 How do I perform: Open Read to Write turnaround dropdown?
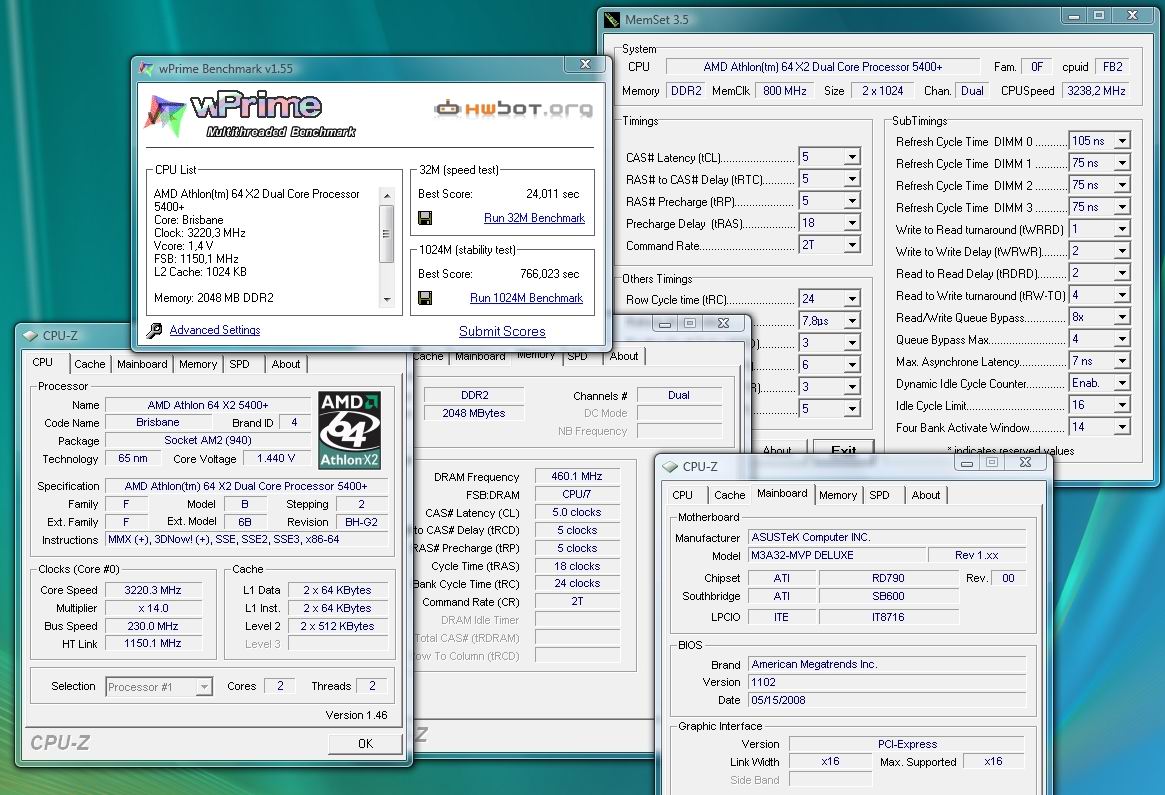tap(1122, 295)
